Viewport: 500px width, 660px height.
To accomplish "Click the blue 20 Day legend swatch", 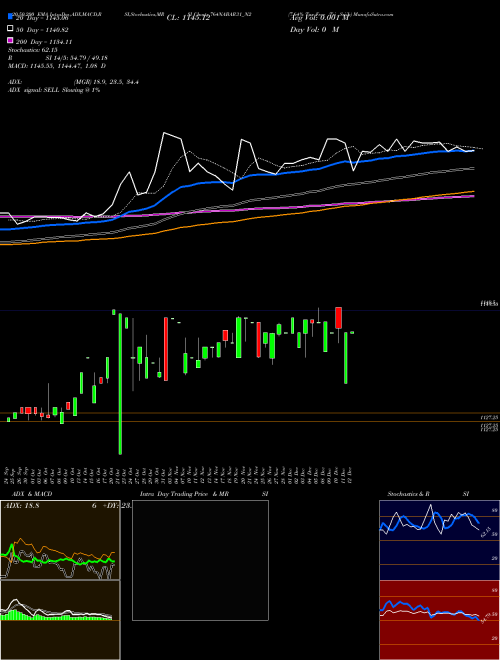I will (x=10, y=16).
